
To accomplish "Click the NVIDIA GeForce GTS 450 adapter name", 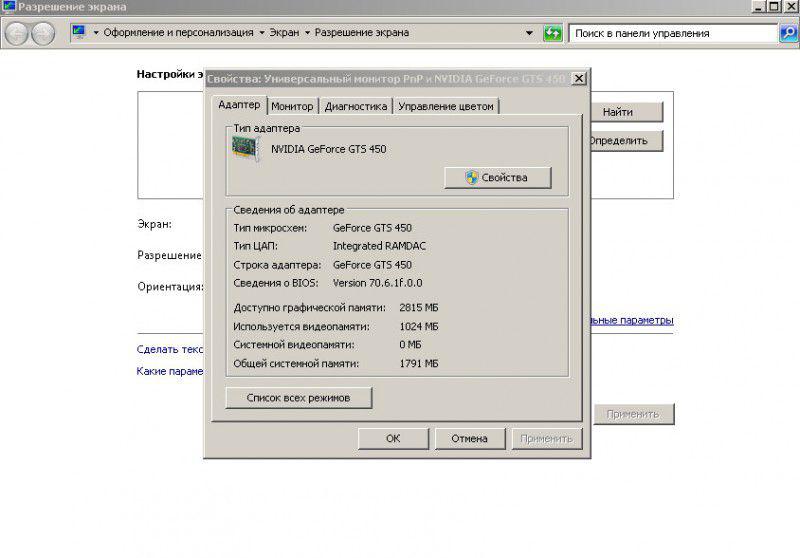I will point(329,149).
